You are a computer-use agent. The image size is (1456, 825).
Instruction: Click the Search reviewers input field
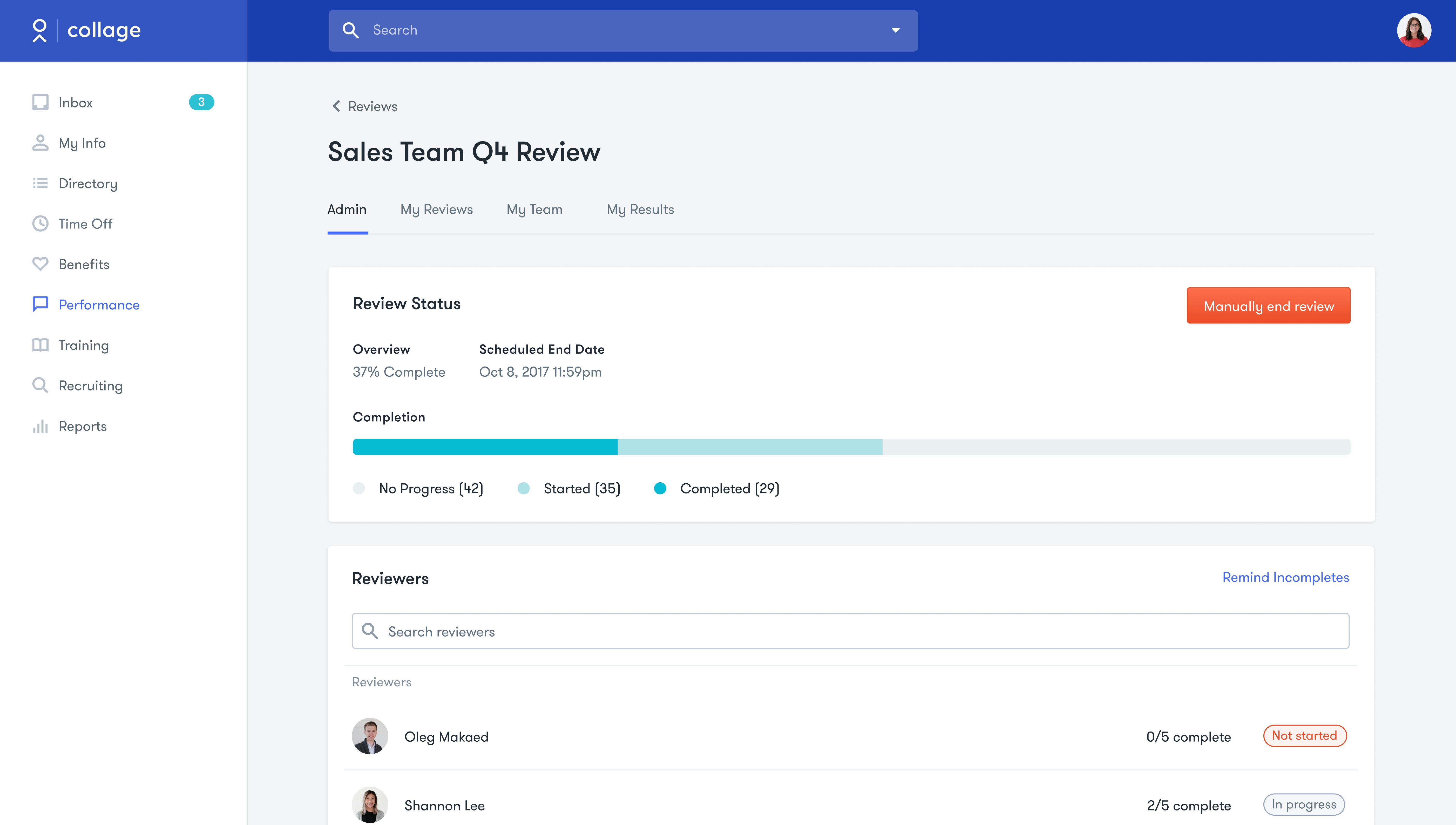tap(850, 631)
